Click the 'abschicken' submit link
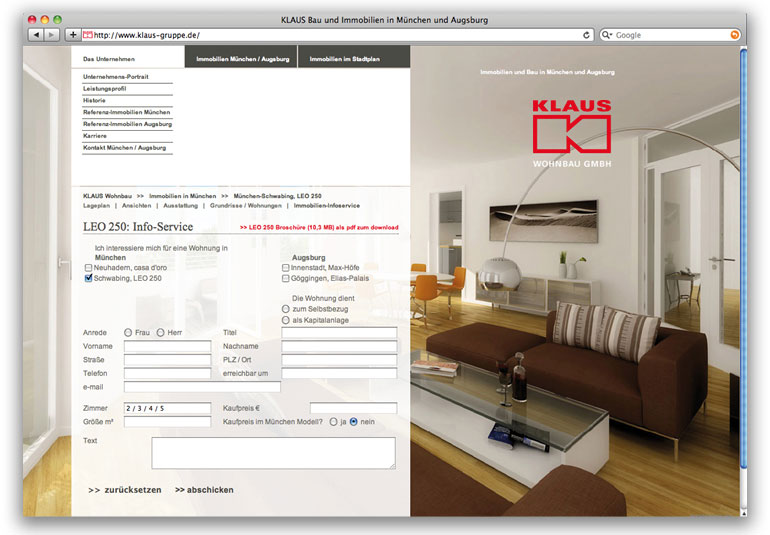Image resolution: width=770 pixels, height=535 pixels. [x=204, y=490]
